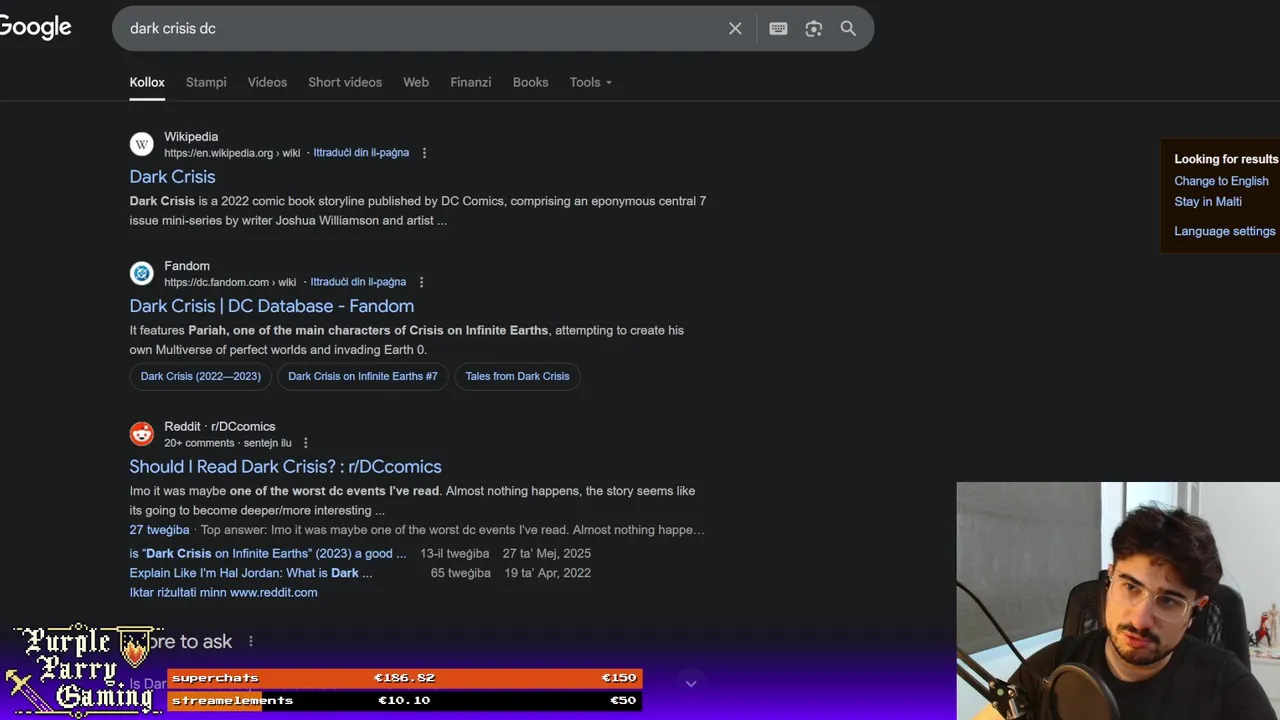Open the Tools dropdown
1280x720 pixels.
pyautogui.click(x=590, y=82)
